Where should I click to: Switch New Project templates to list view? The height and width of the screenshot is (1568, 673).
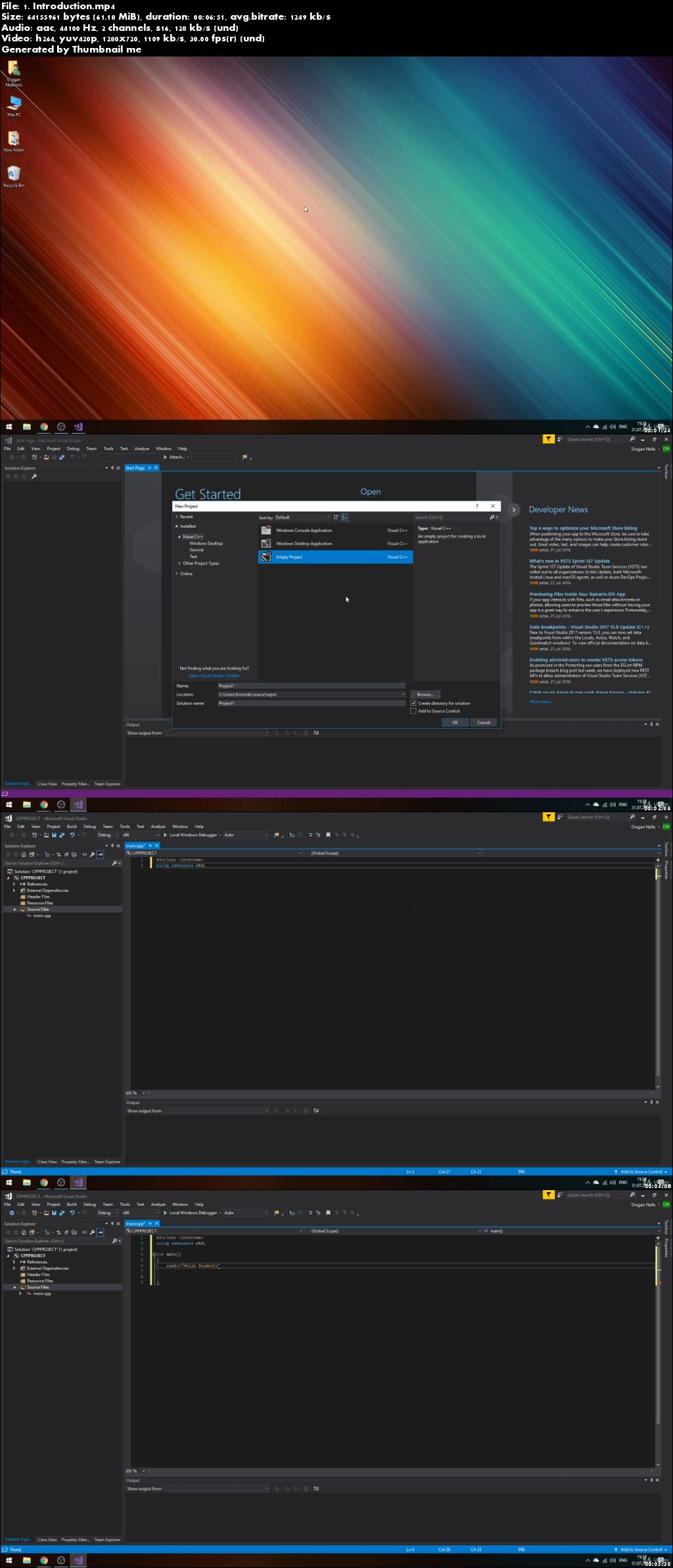(x=345, y=517)
